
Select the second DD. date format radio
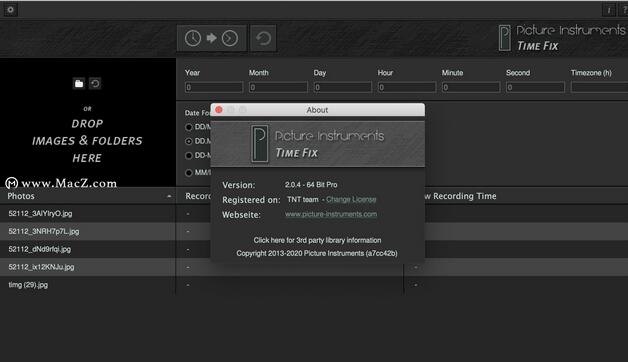189,141
